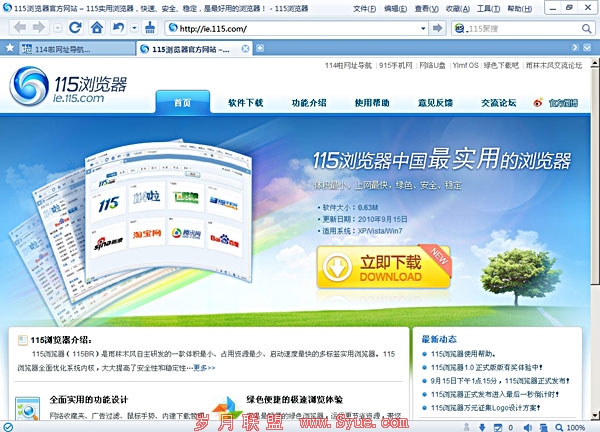Click the status bar windows/pages icon
600x432 pixels.
point(543,427)
